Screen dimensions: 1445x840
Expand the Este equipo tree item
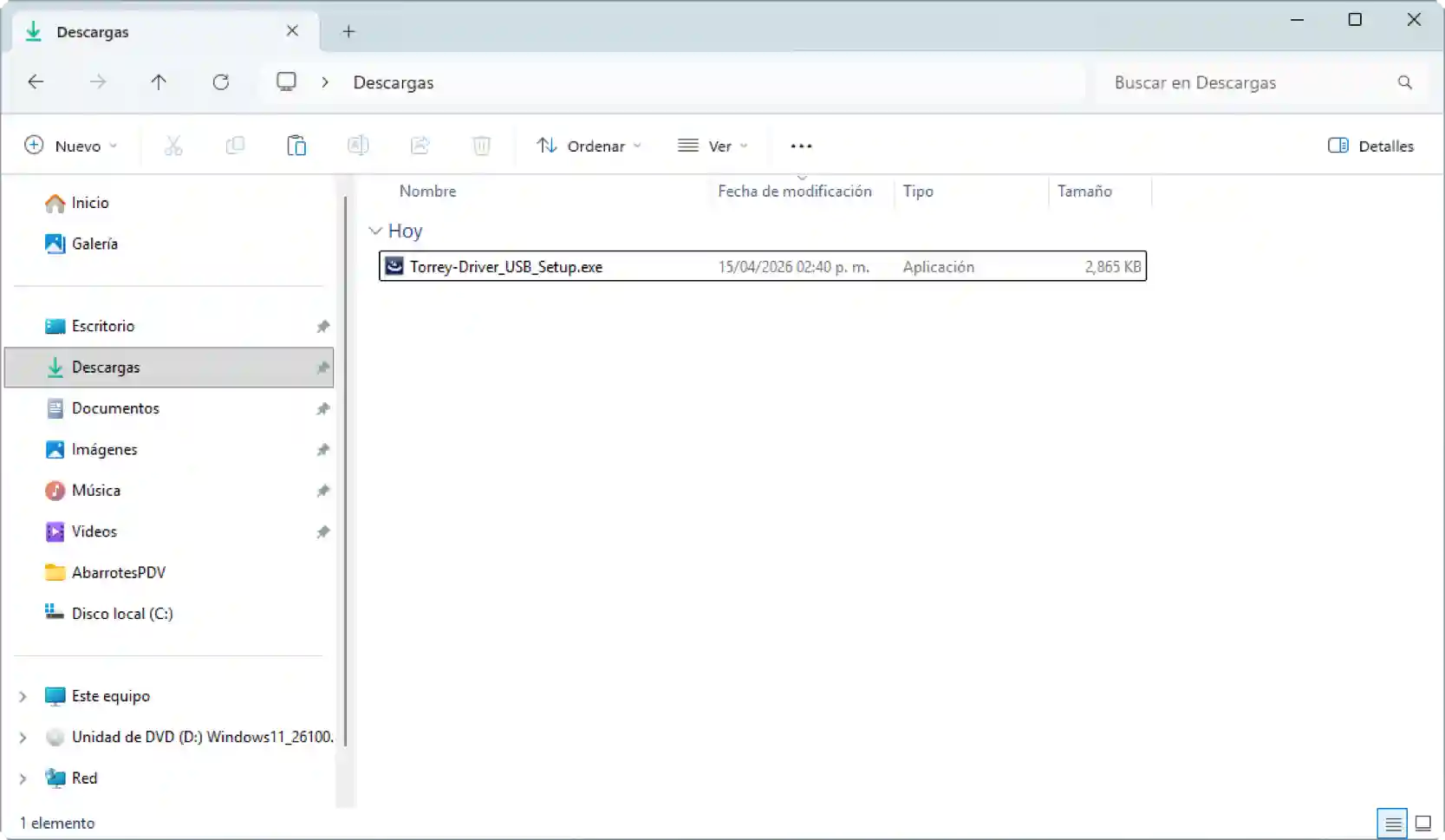(x=23, y=695)
